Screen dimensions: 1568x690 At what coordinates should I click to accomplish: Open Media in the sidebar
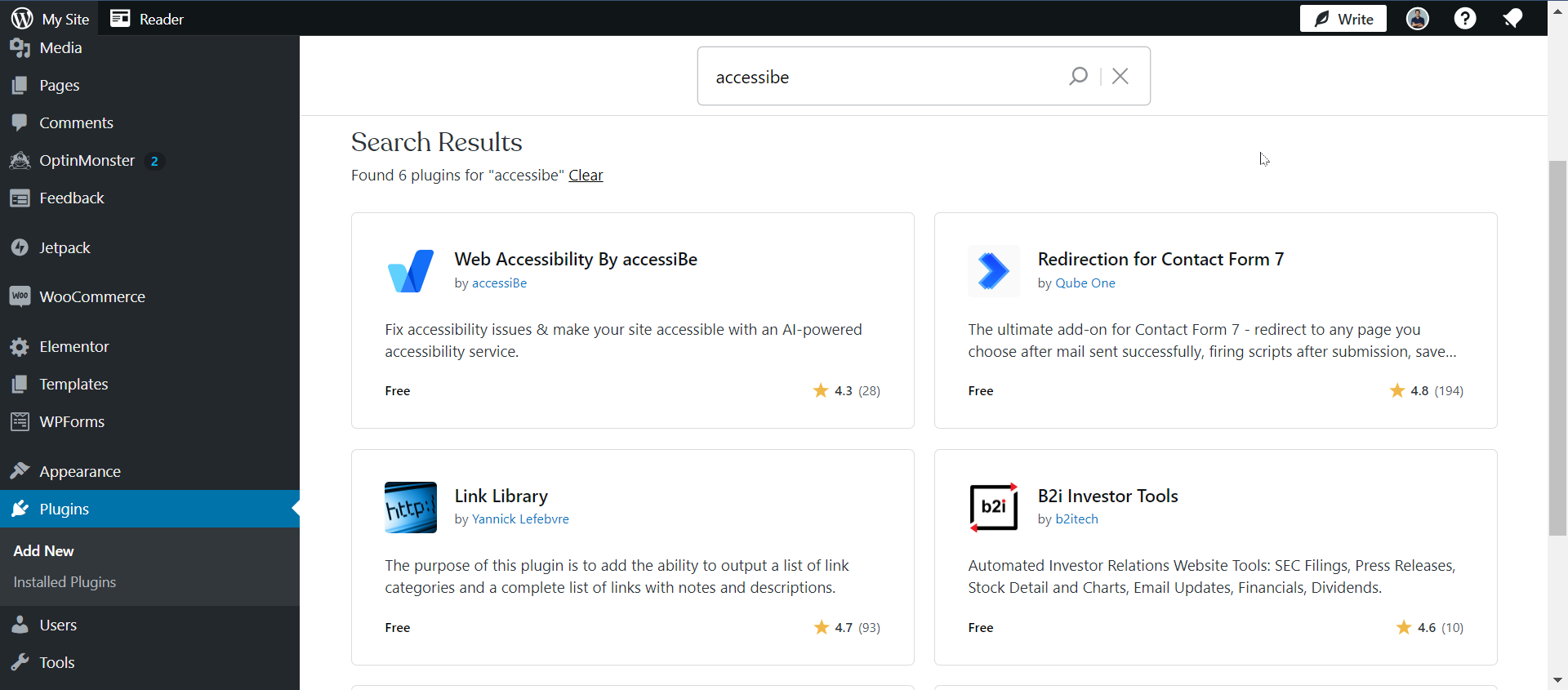point(149,47)
